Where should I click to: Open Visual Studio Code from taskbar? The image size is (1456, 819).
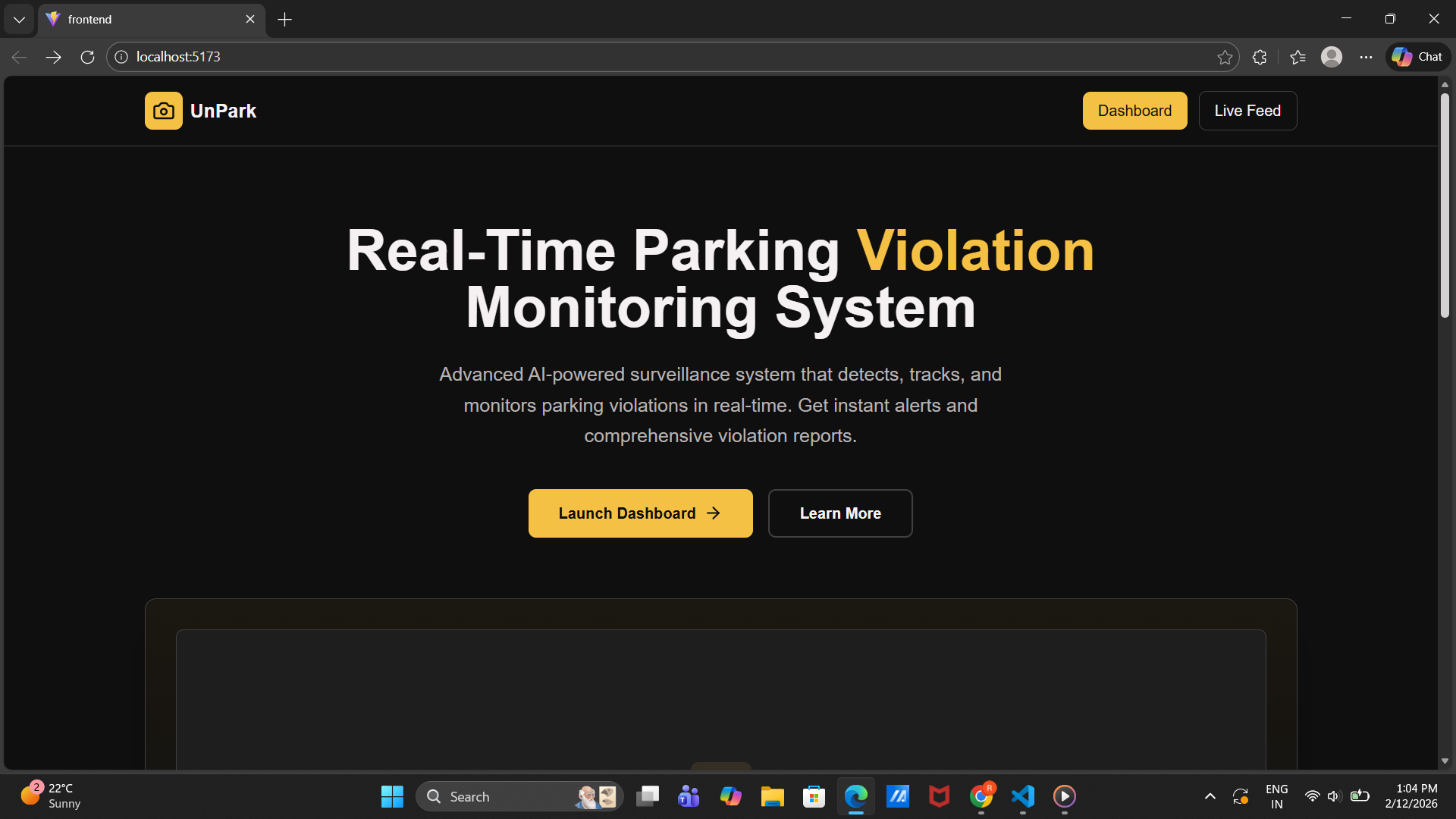(1023, 796)
